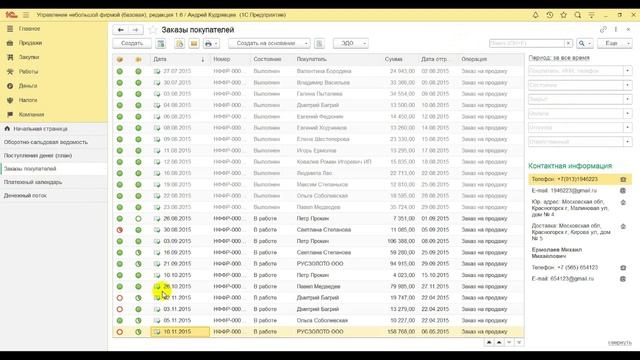Sort by the Дата column header
This screenshot has width=640, height=360.
tap(180, 59)
